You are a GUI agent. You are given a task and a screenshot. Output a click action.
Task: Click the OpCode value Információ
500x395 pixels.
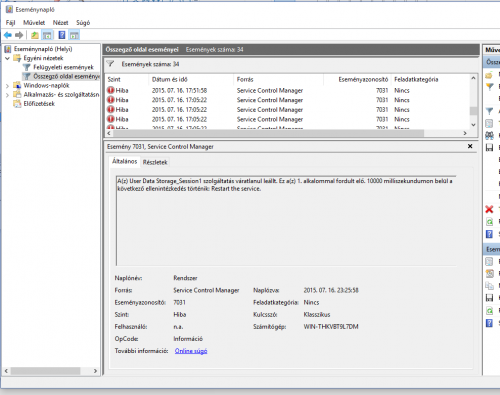[188, 339]
